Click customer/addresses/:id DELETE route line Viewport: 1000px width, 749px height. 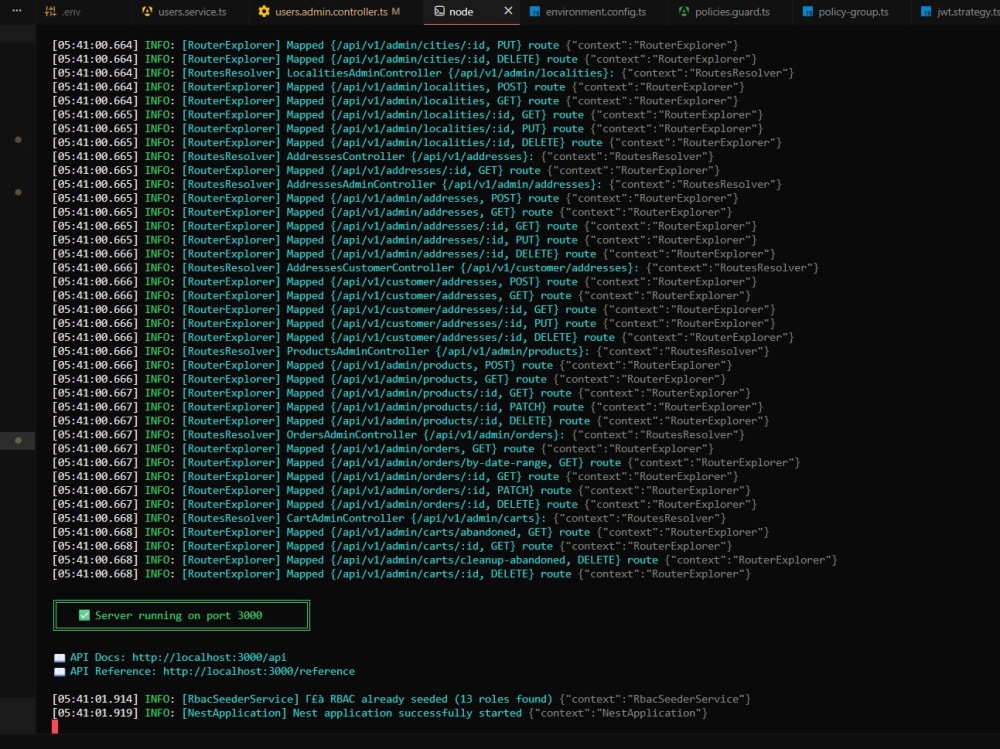pos(423,337)
